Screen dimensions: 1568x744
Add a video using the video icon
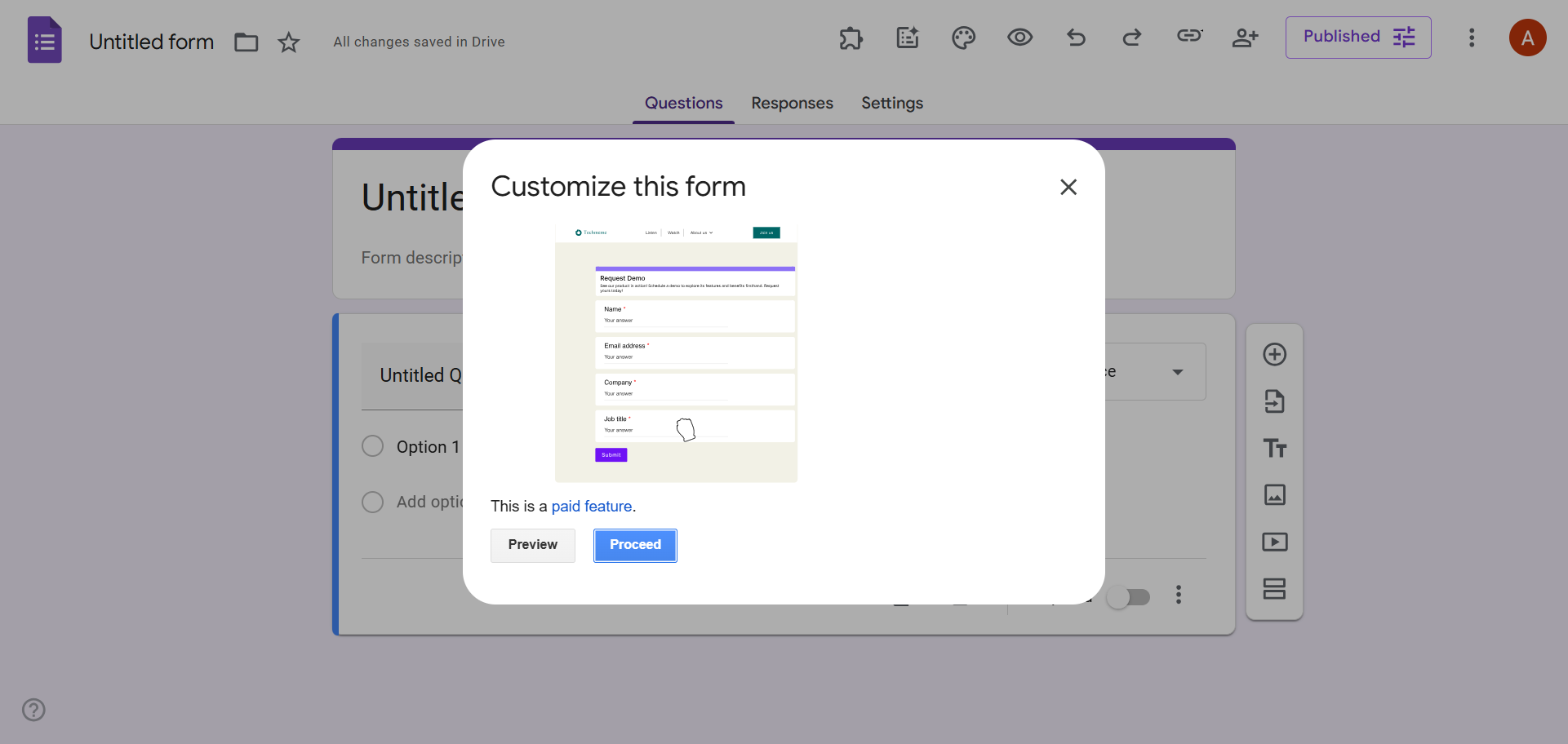click(1275, 542)
